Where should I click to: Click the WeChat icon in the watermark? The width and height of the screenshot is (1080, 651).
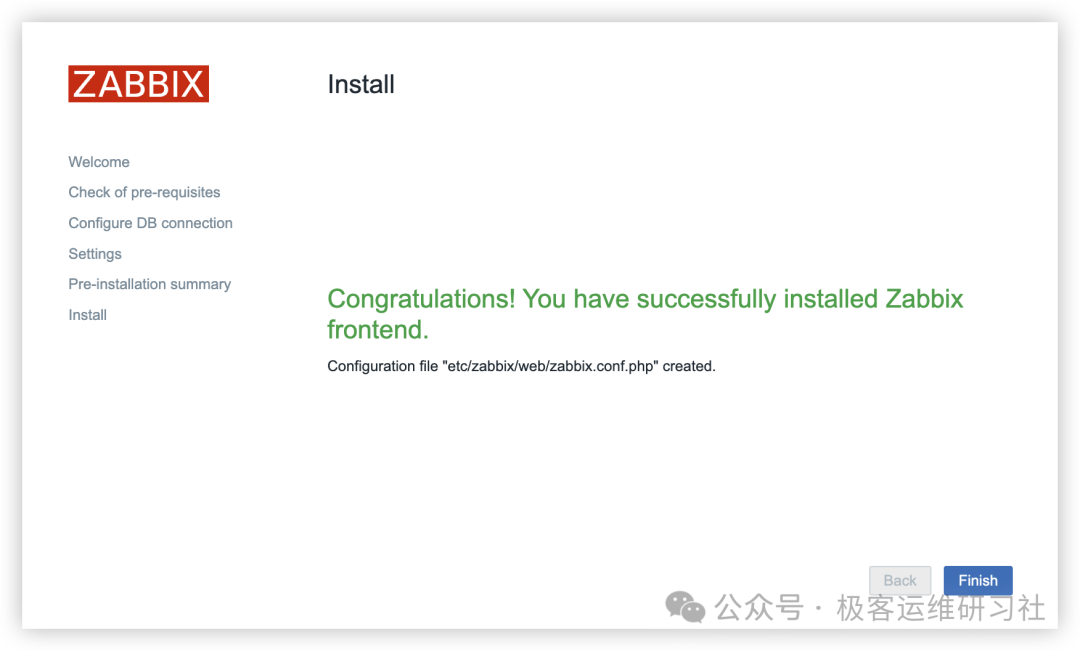(685, 606)
